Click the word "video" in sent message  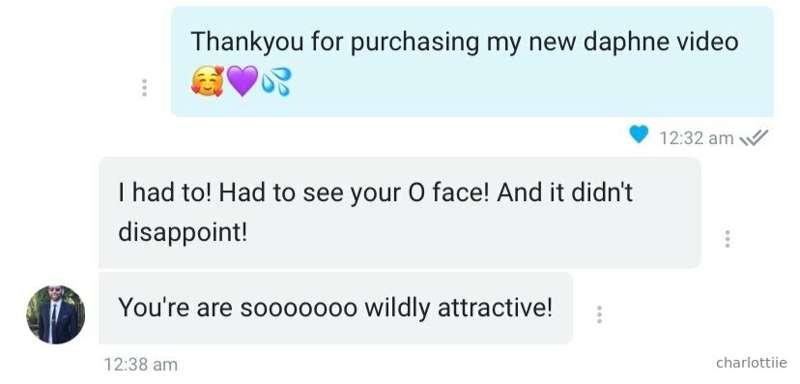[708, 41]
